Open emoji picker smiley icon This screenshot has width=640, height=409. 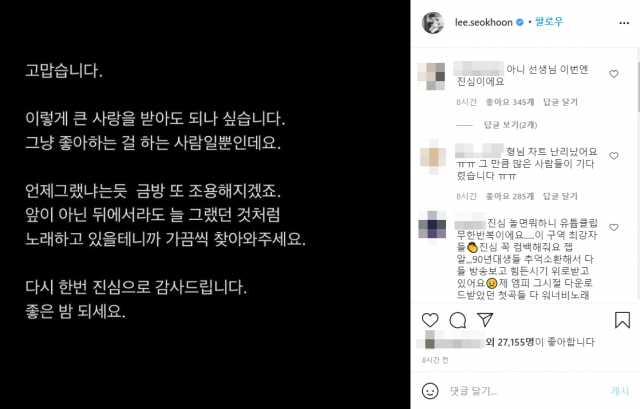point(430,391)
